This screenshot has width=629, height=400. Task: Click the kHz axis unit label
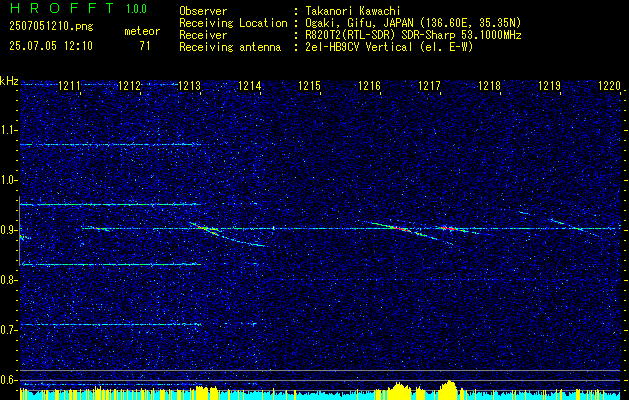click(x=9, y=81)
